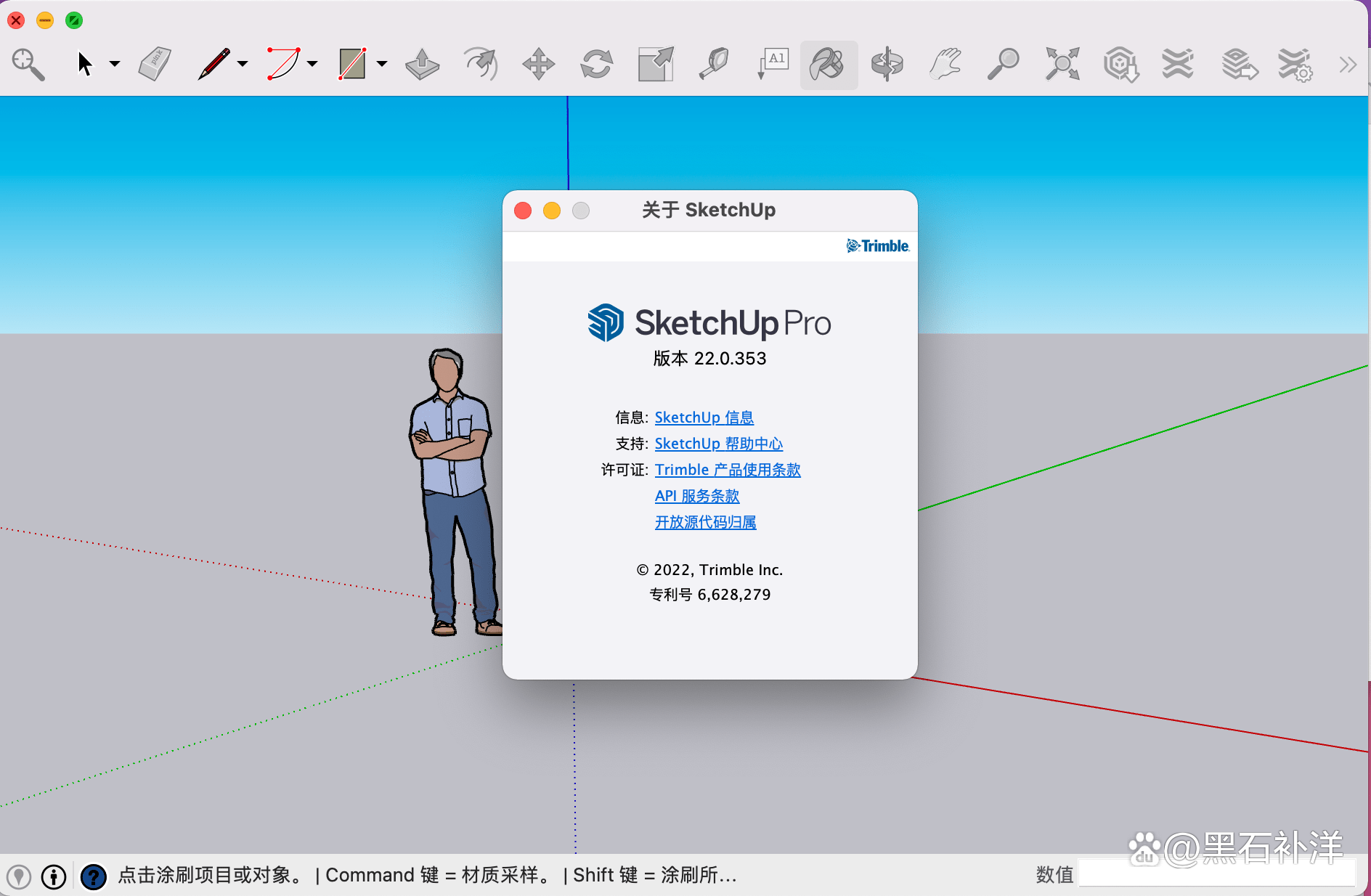Image resolution: width=1371 pixels, height=896 pixels.
Task: Open Search SketchUp magnifier tool
Action: coord(28,65)
